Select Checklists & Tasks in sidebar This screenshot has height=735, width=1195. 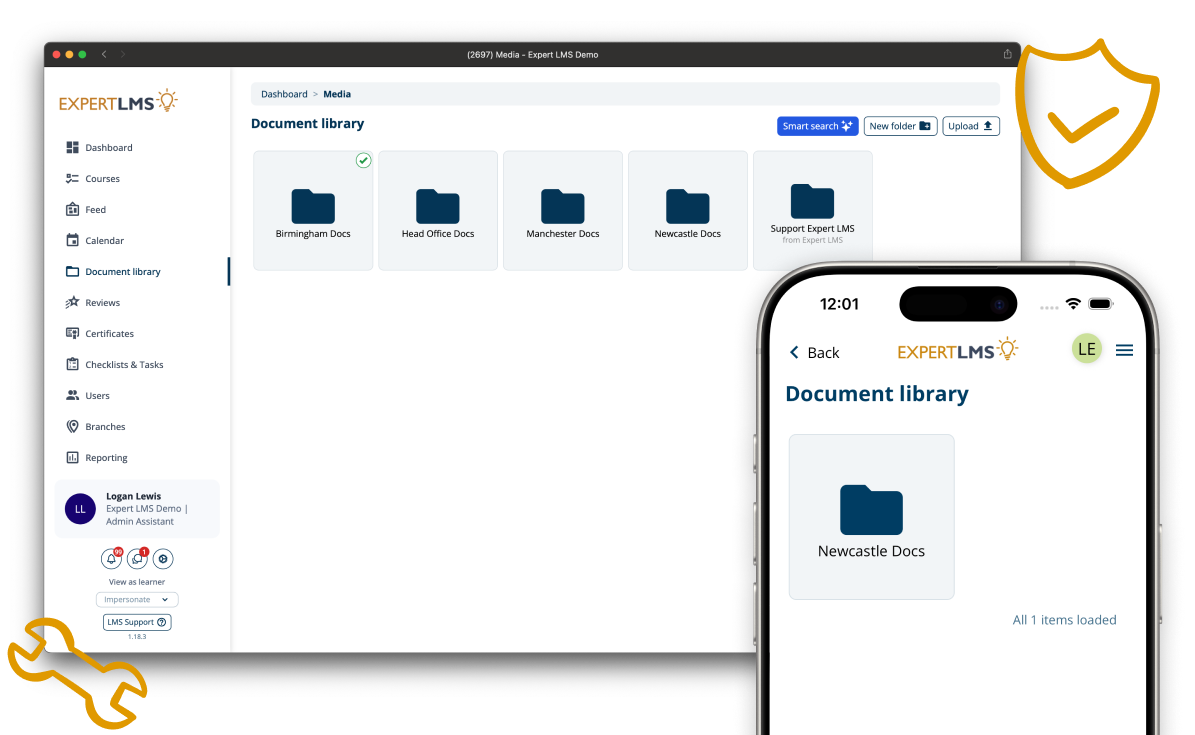[124, 365]
